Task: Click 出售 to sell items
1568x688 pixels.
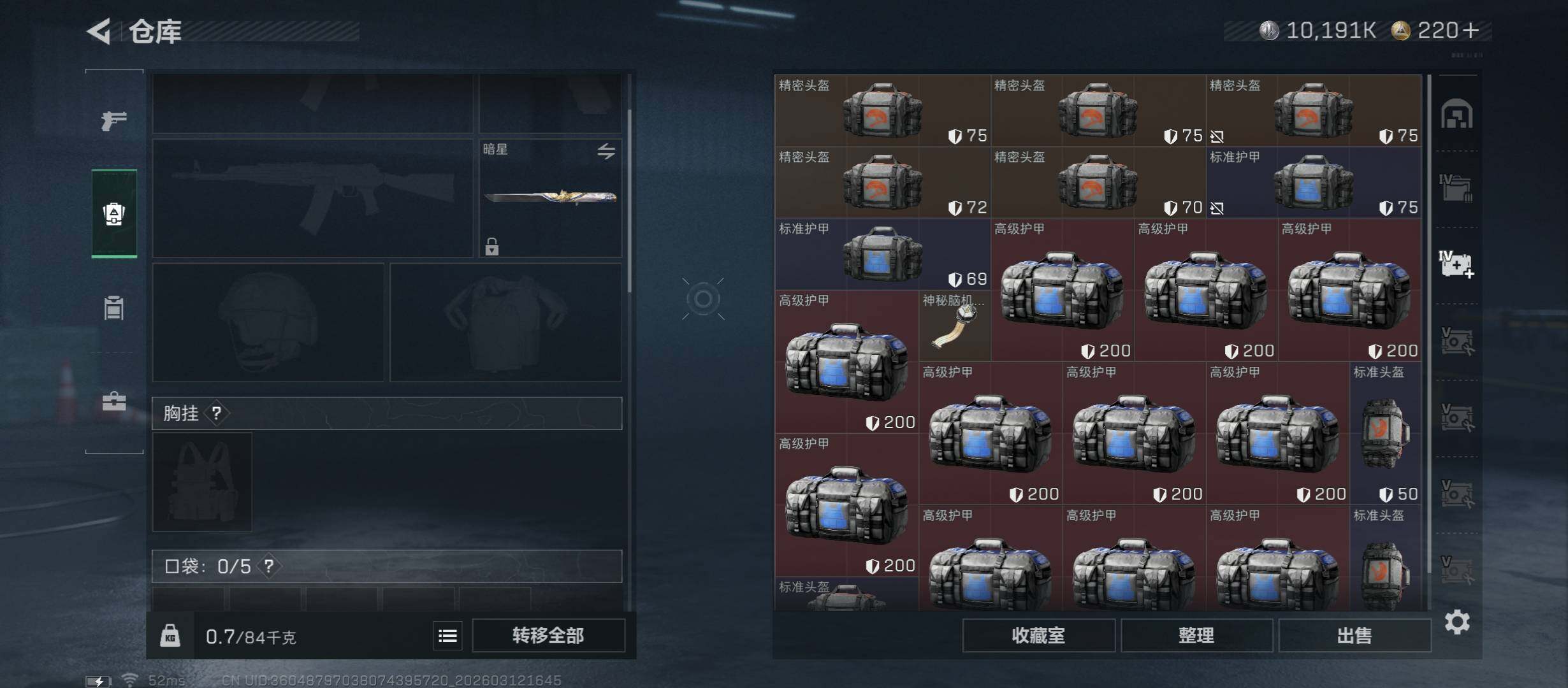Action: tap(1354, 636)
